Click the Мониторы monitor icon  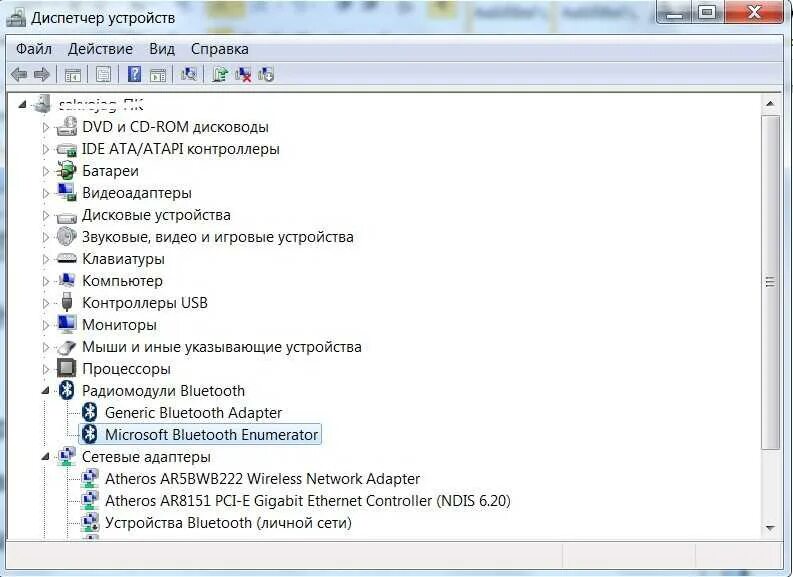point(66,324)
